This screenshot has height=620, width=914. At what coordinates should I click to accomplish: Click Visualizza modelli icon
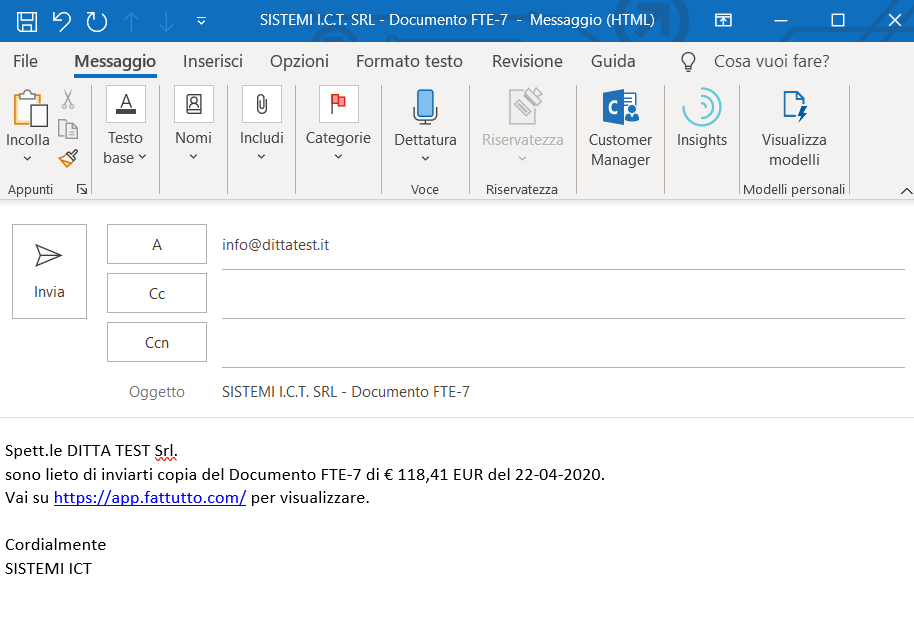point(795,107)
